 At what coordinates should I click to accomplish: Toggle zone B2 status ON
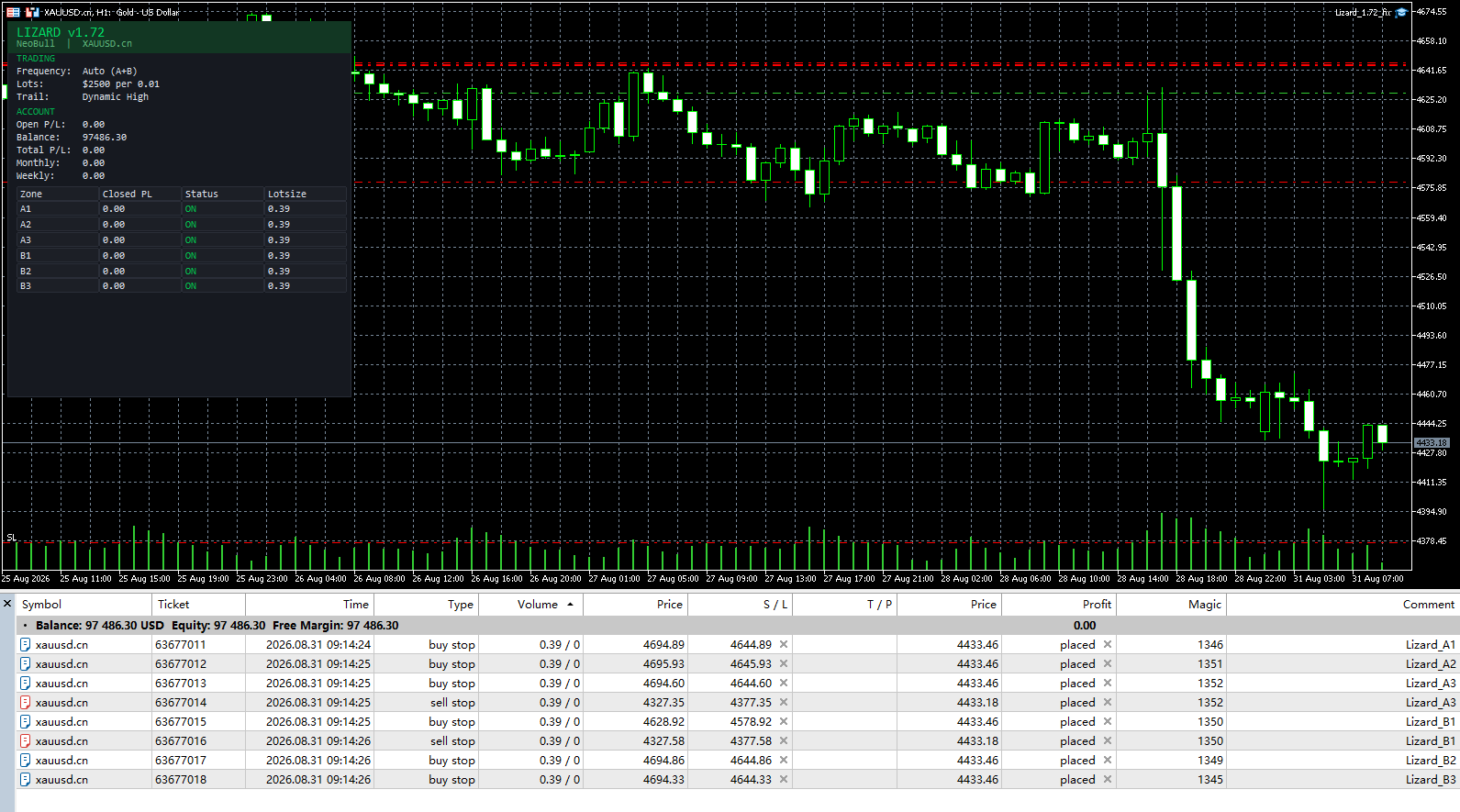coord(191,272)
